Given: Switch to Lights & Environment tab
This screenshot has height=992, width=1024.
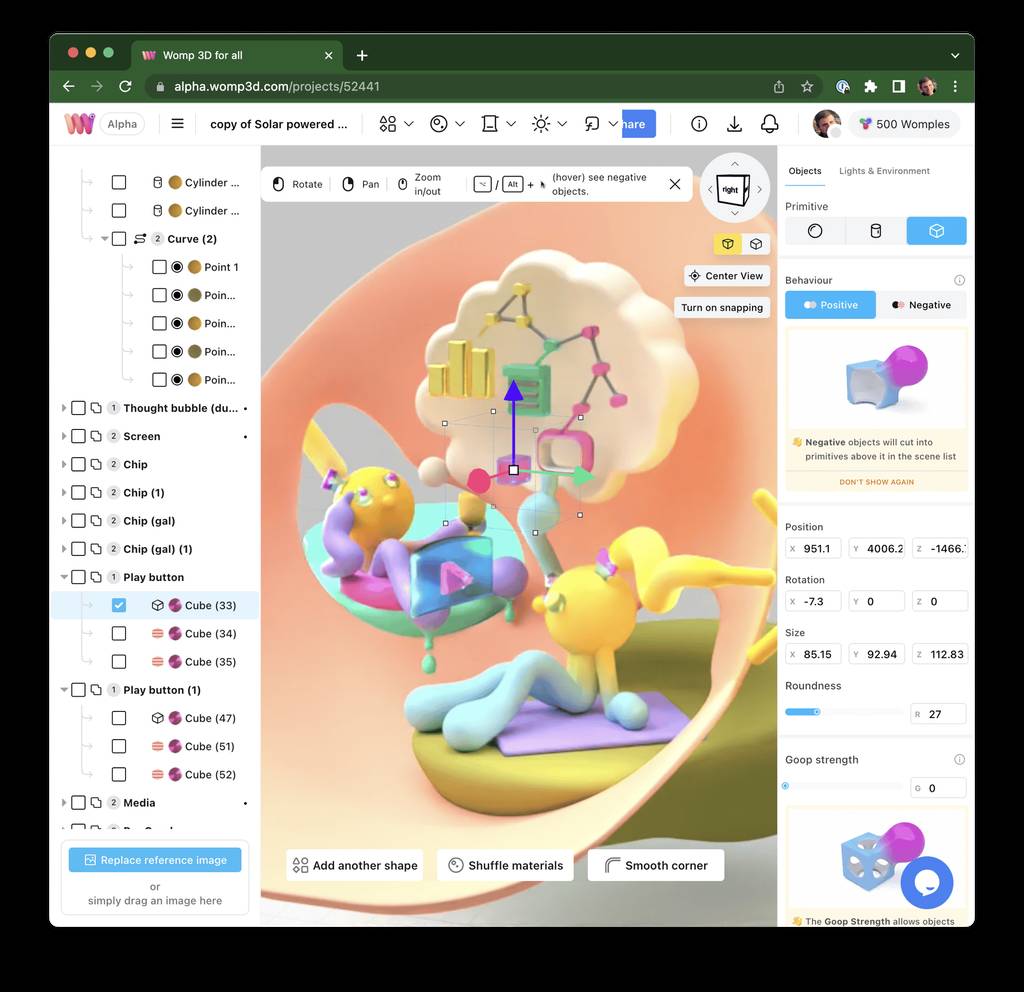Looking at the screenshot, I should tap(883, 171).
